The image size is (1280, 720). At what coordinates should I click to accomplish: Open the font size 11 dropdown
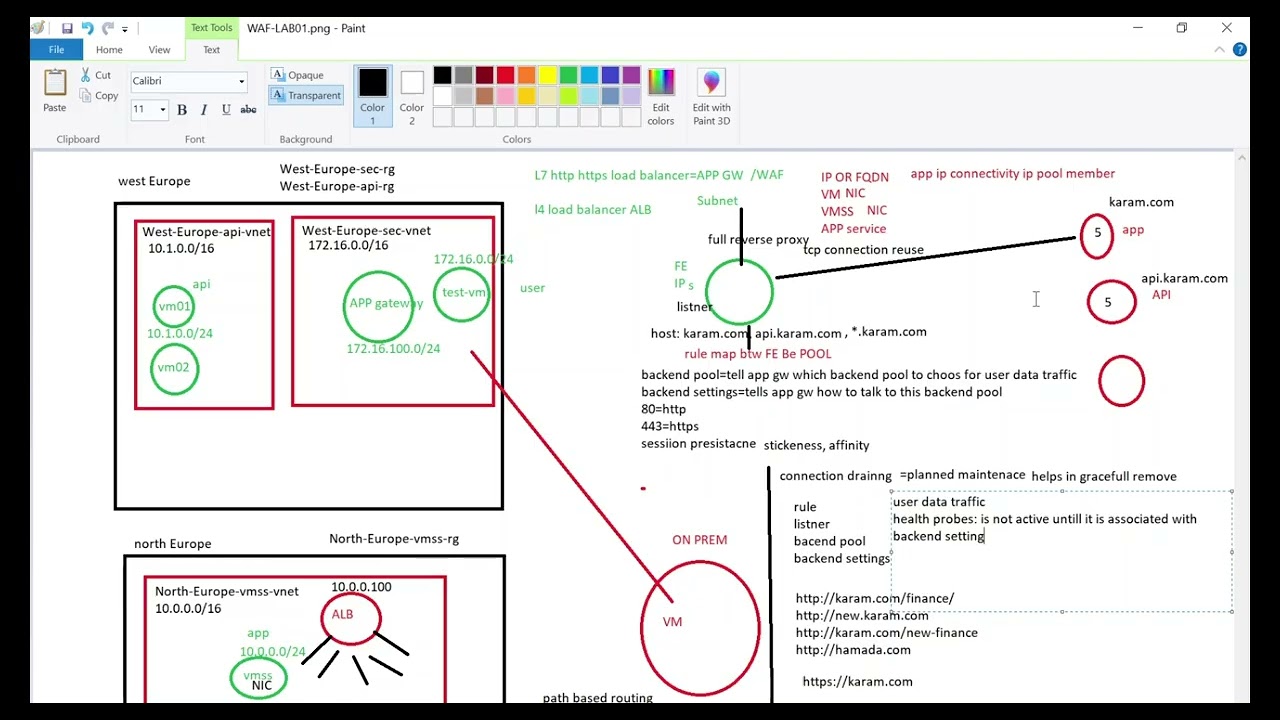click(x=163, y=109)
